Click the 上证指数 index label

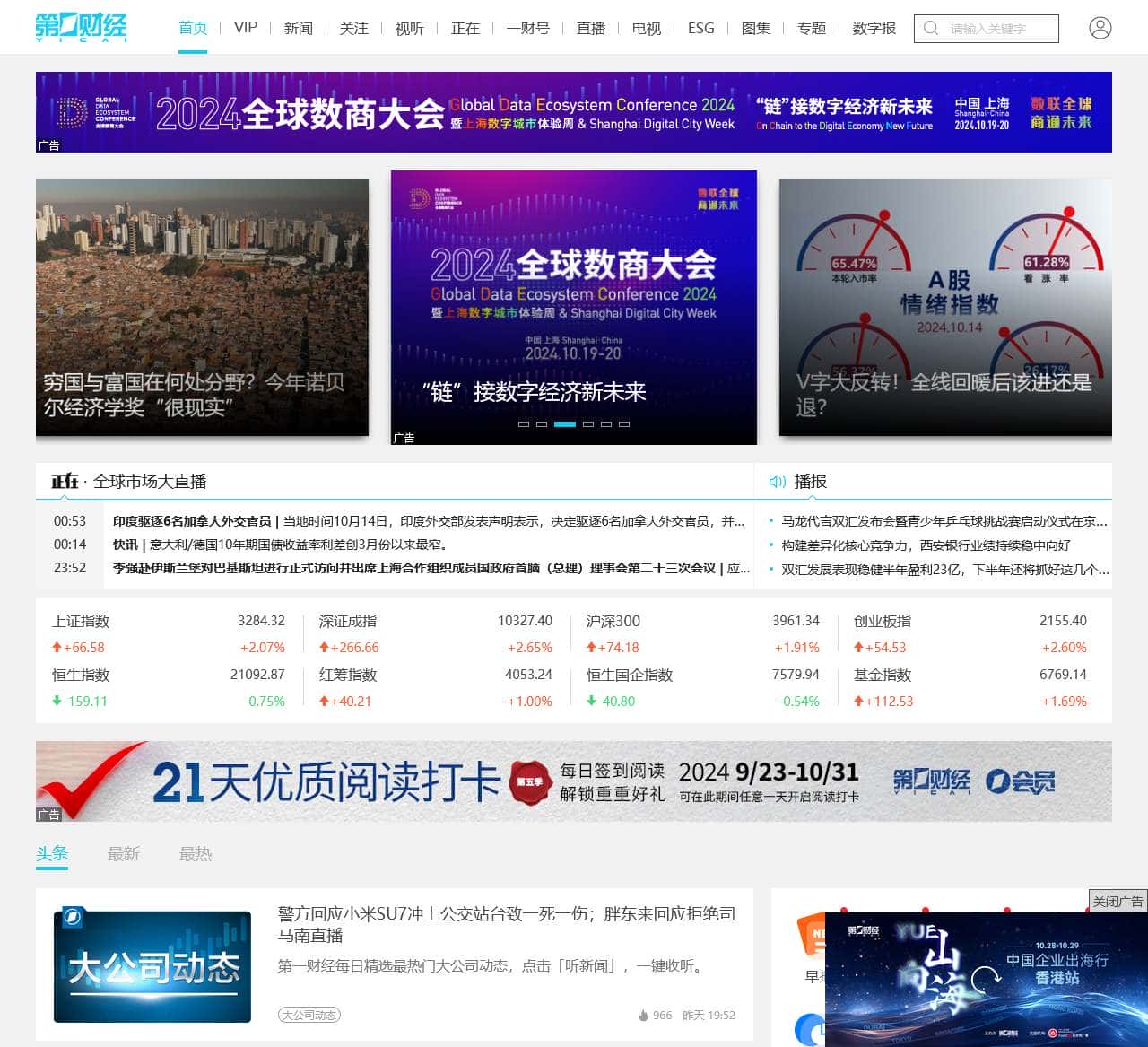81,621
